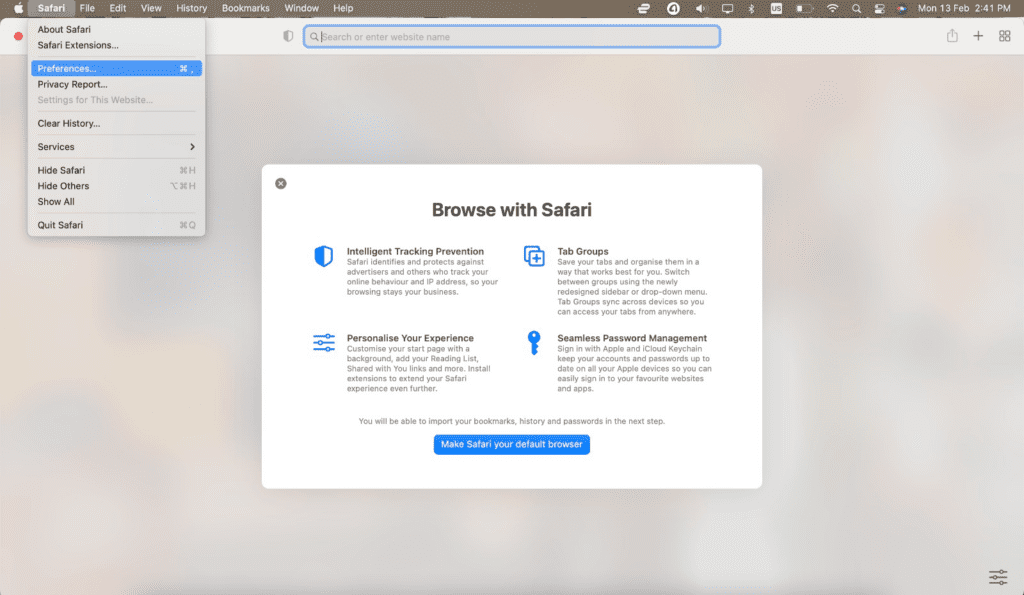Viewport: 1024px width, 595px height.
Task: Click the Tab Groups feature icon
Action: tap(534, 256)
